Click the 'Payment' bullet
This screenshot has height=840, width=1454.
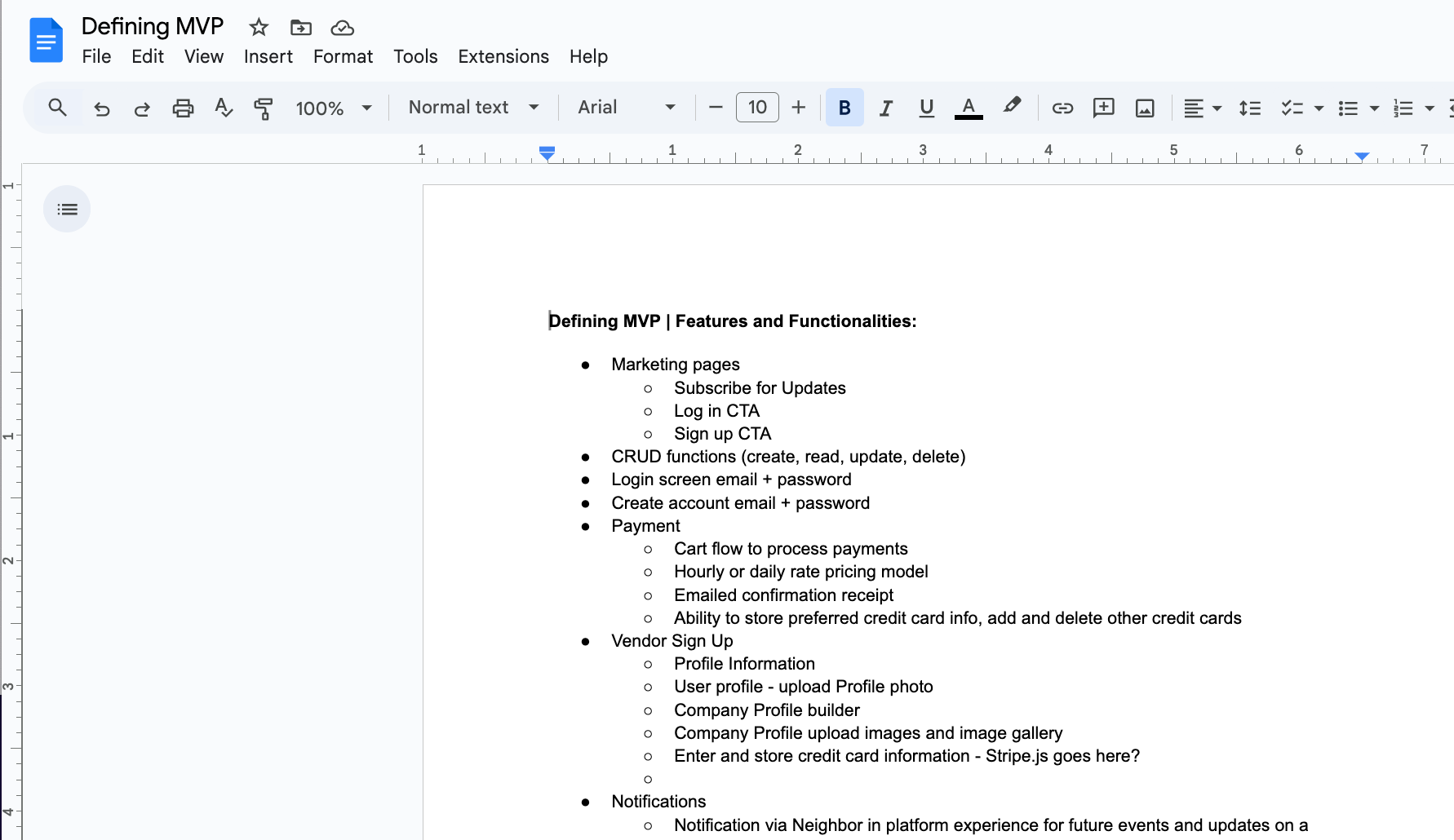coord(645,526)
